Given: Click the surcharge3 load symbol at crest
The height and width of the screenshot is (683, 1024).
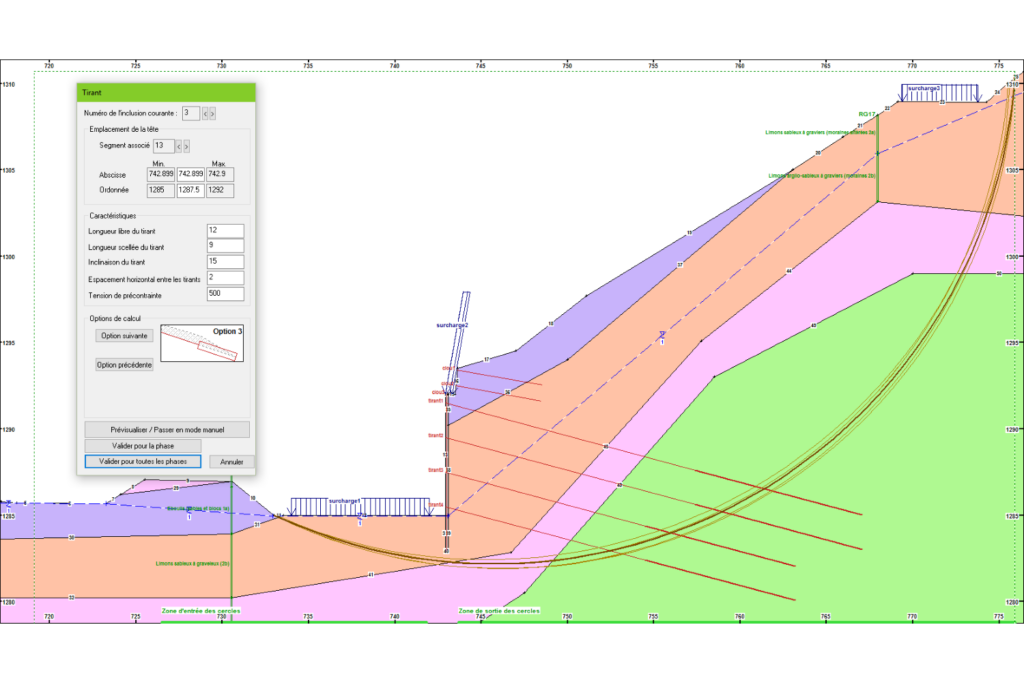Looking at the screenshot, I should 938,92.
